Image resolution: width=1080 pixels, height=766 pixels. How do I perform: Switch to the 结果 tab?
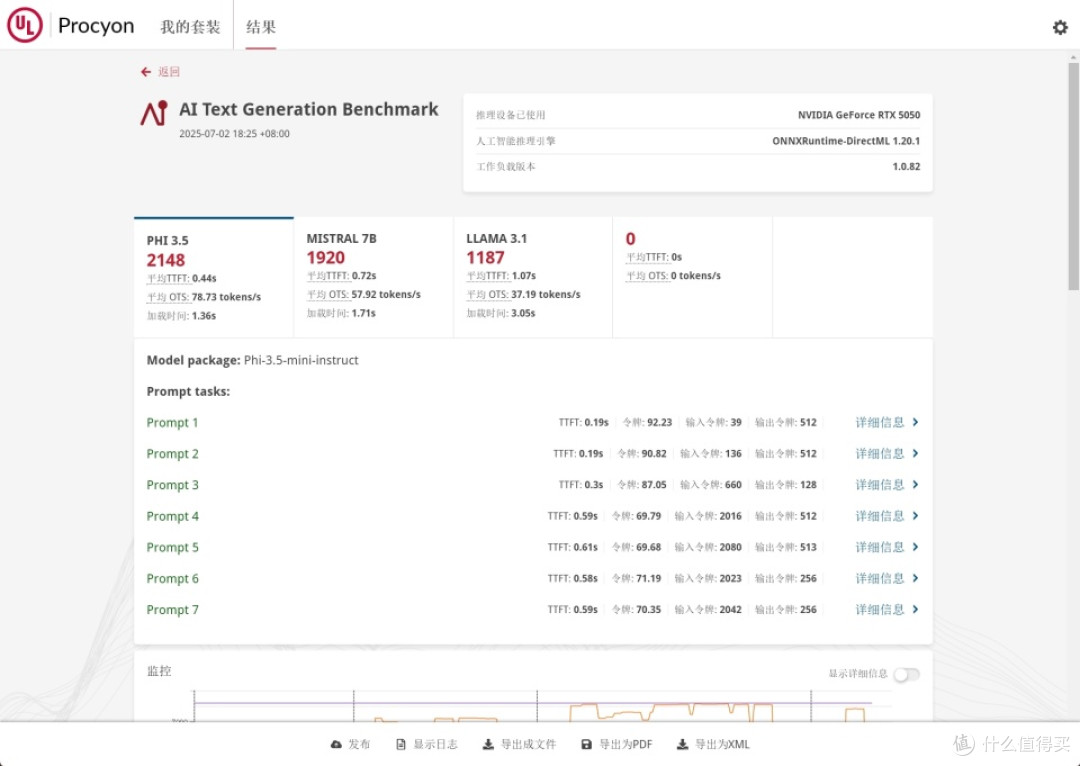[261, 27]
